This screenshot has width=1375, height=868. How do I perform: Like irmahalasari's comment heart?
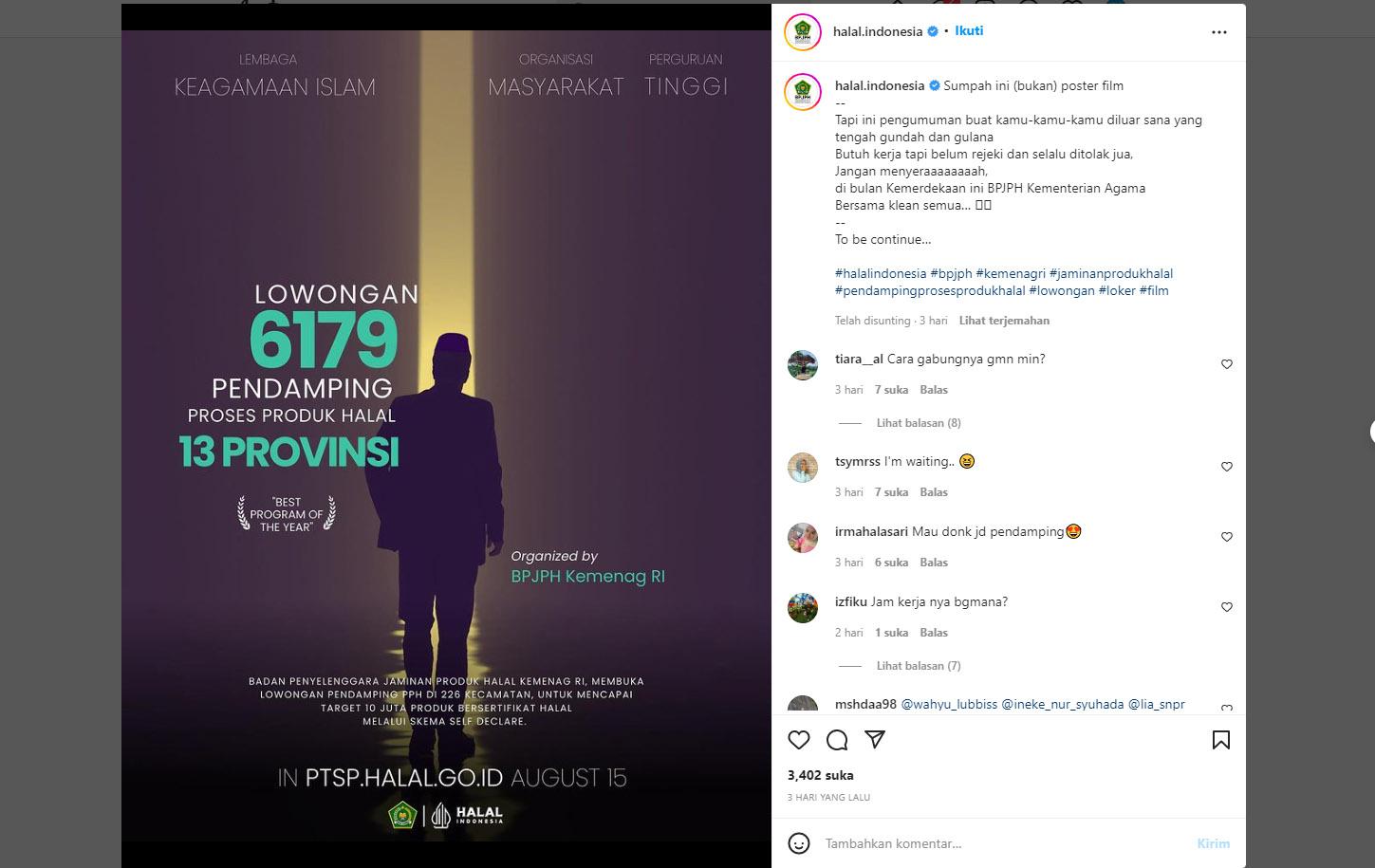[x=1227, y=537]
